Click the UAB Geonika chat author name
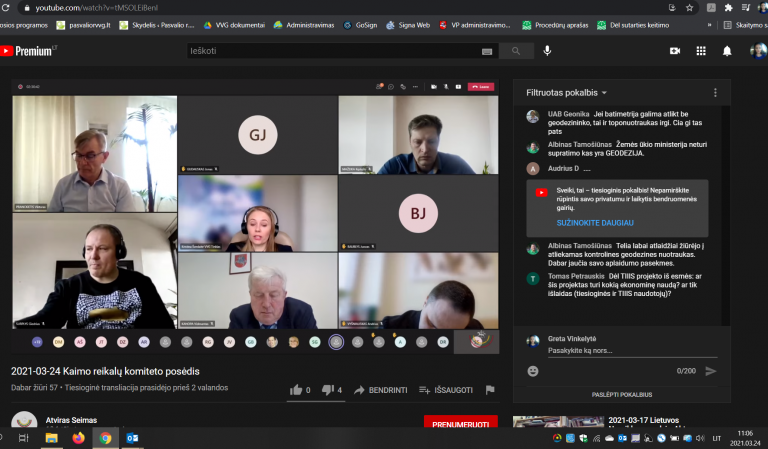The image size is (768, 449). click(x=568, y=114)
